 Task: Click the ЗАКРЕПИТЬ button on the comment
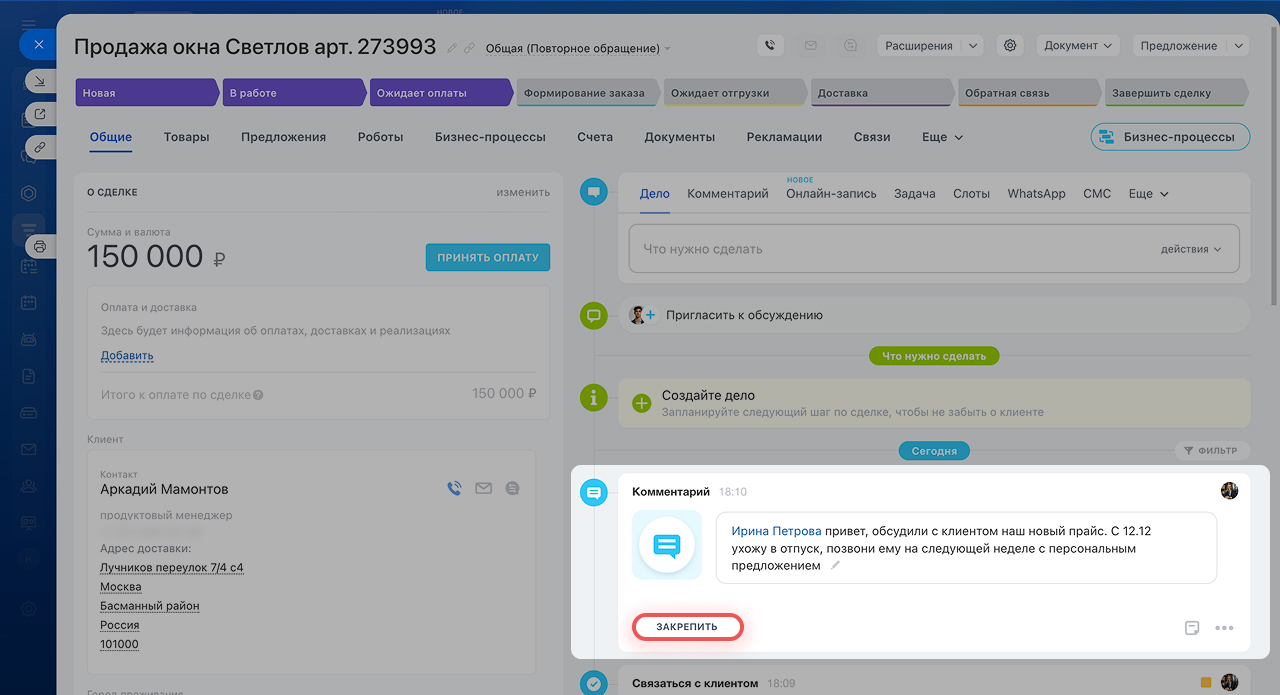pos(687,627)
